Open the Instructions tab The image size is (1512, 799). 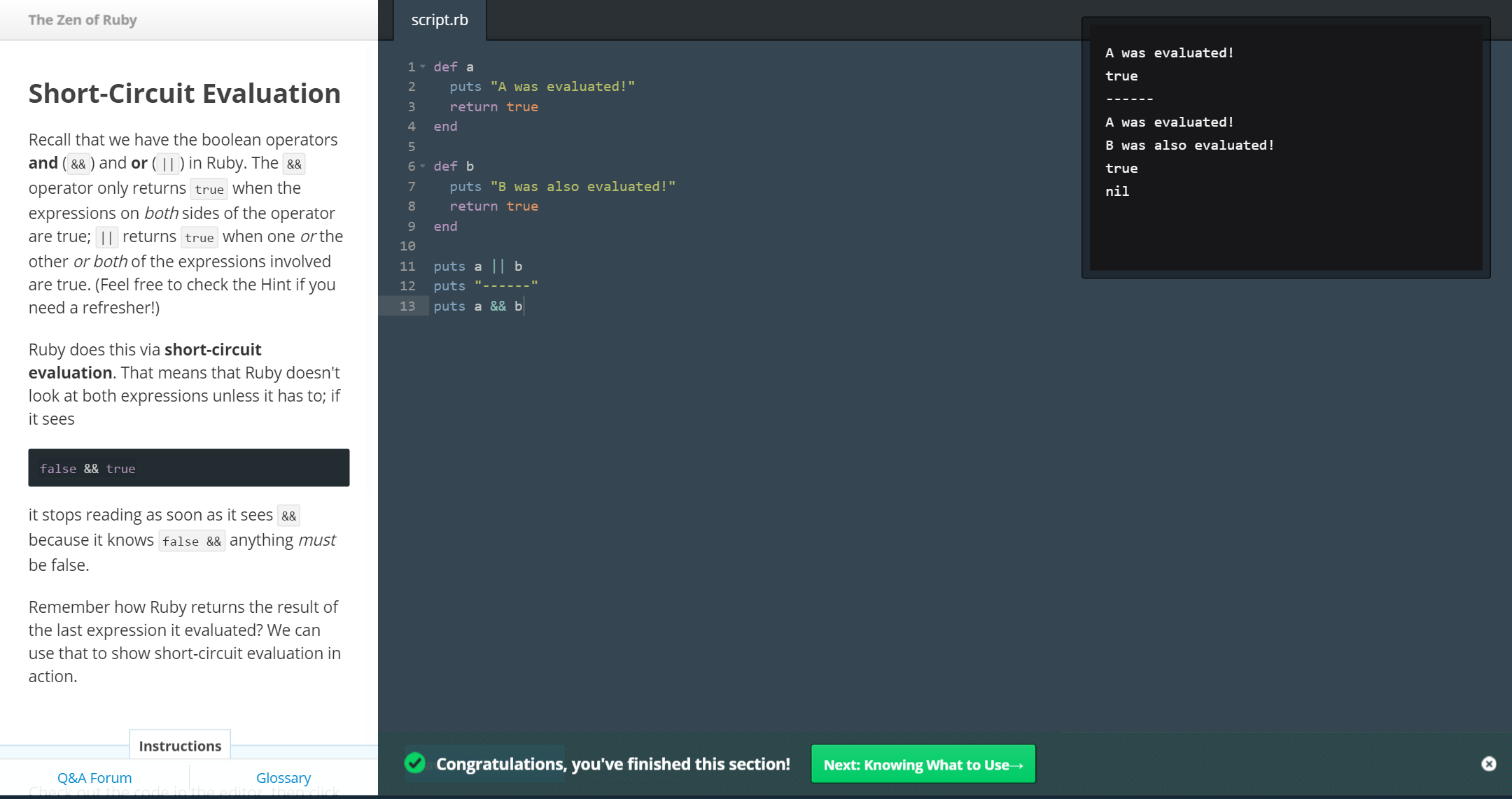point(180,746)
